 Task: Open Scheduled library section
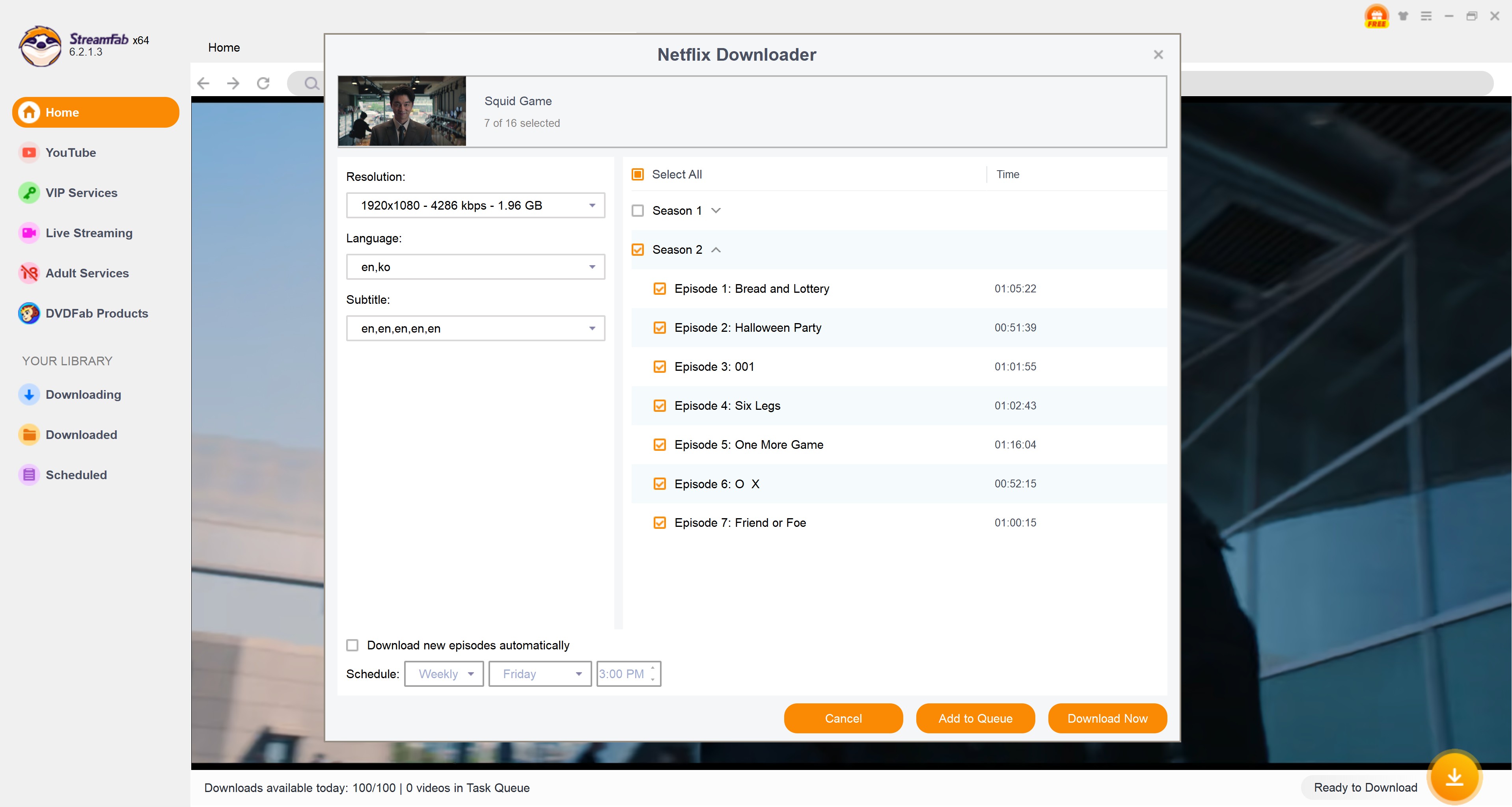click(76, 475)
